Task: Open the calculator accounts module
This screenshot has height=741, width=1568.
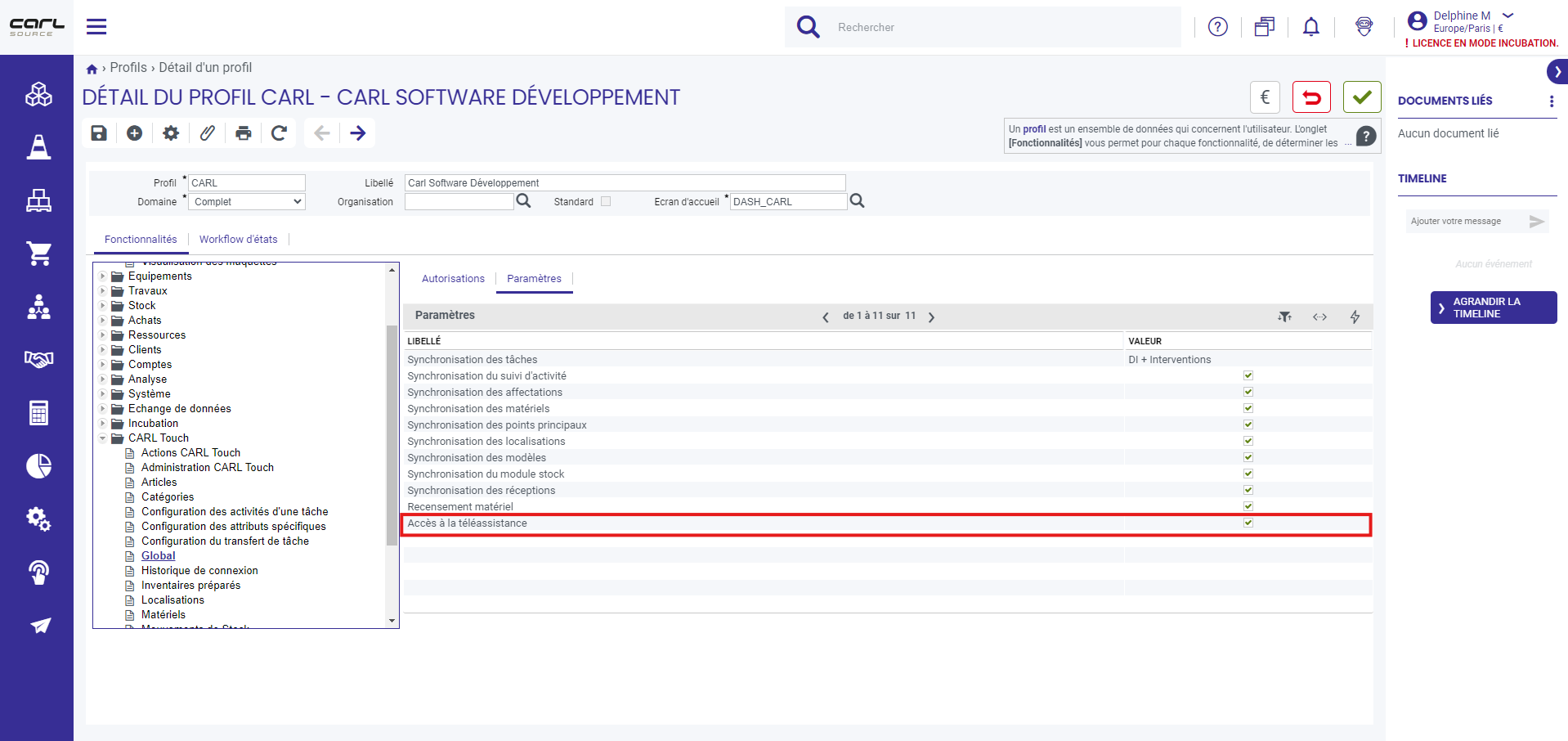Action: pyautogui.click(x=38, y=413)
